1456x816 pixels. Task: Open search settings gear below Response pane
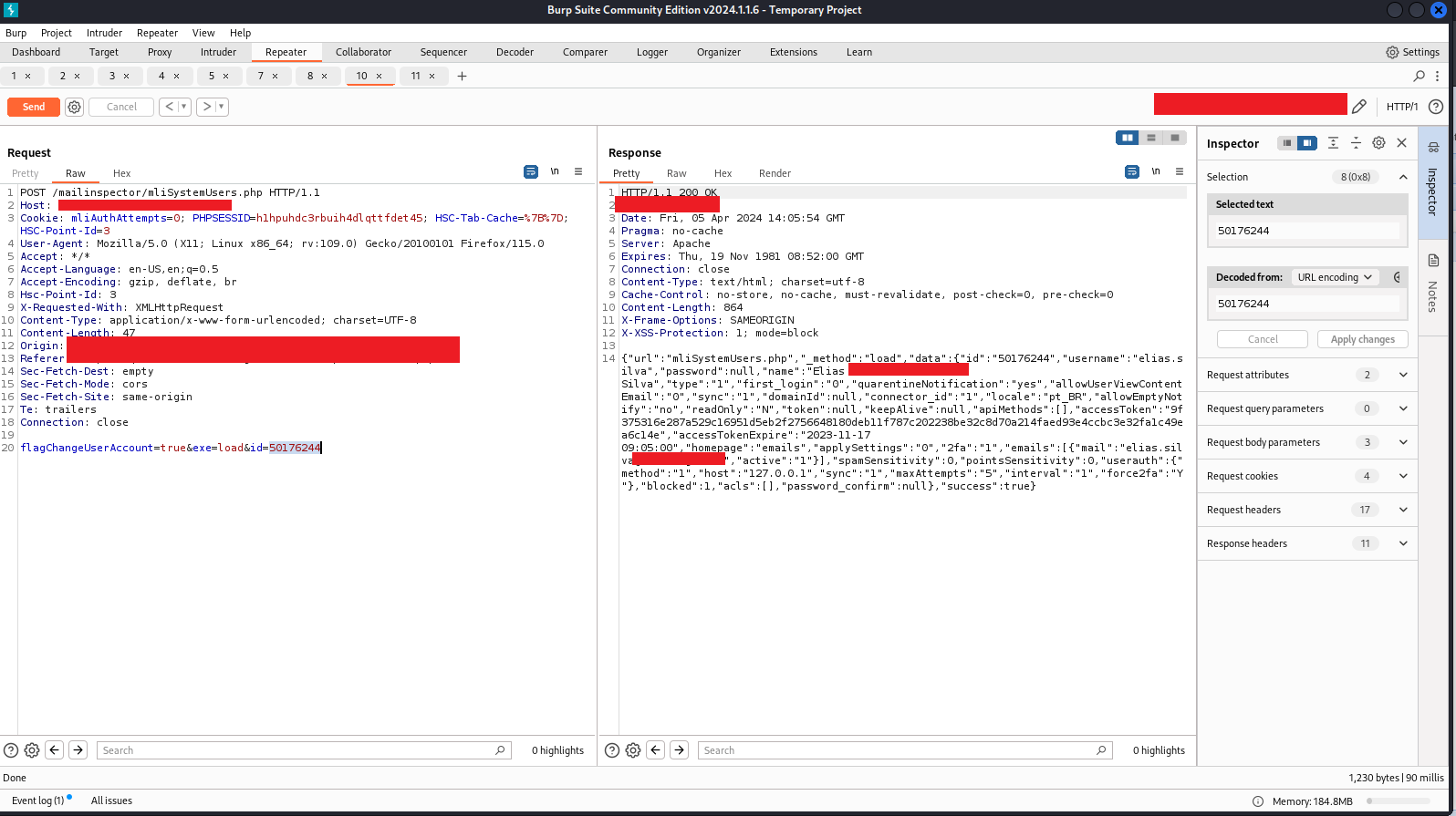tap(633, 750)
